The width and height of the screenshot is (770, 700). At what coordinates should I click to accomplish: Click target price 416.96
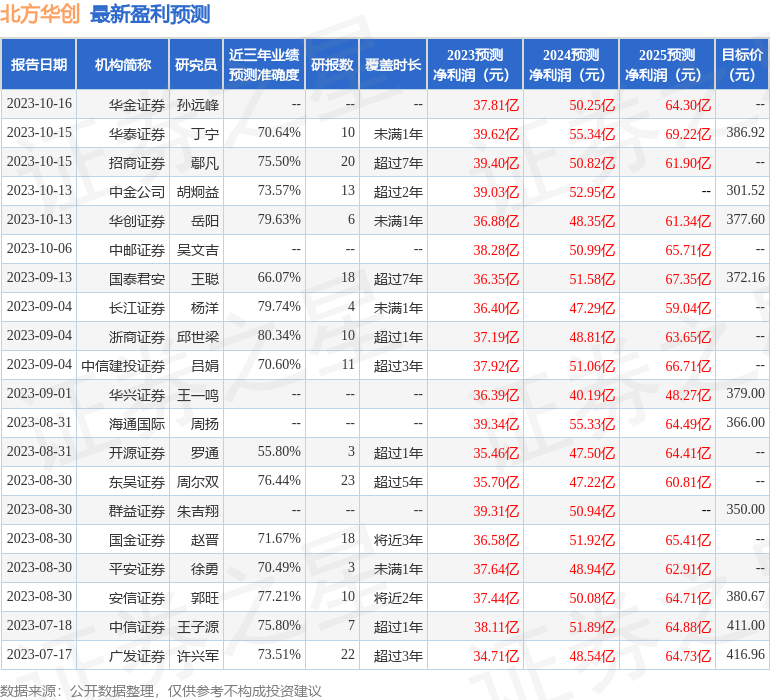click(745, 654)
